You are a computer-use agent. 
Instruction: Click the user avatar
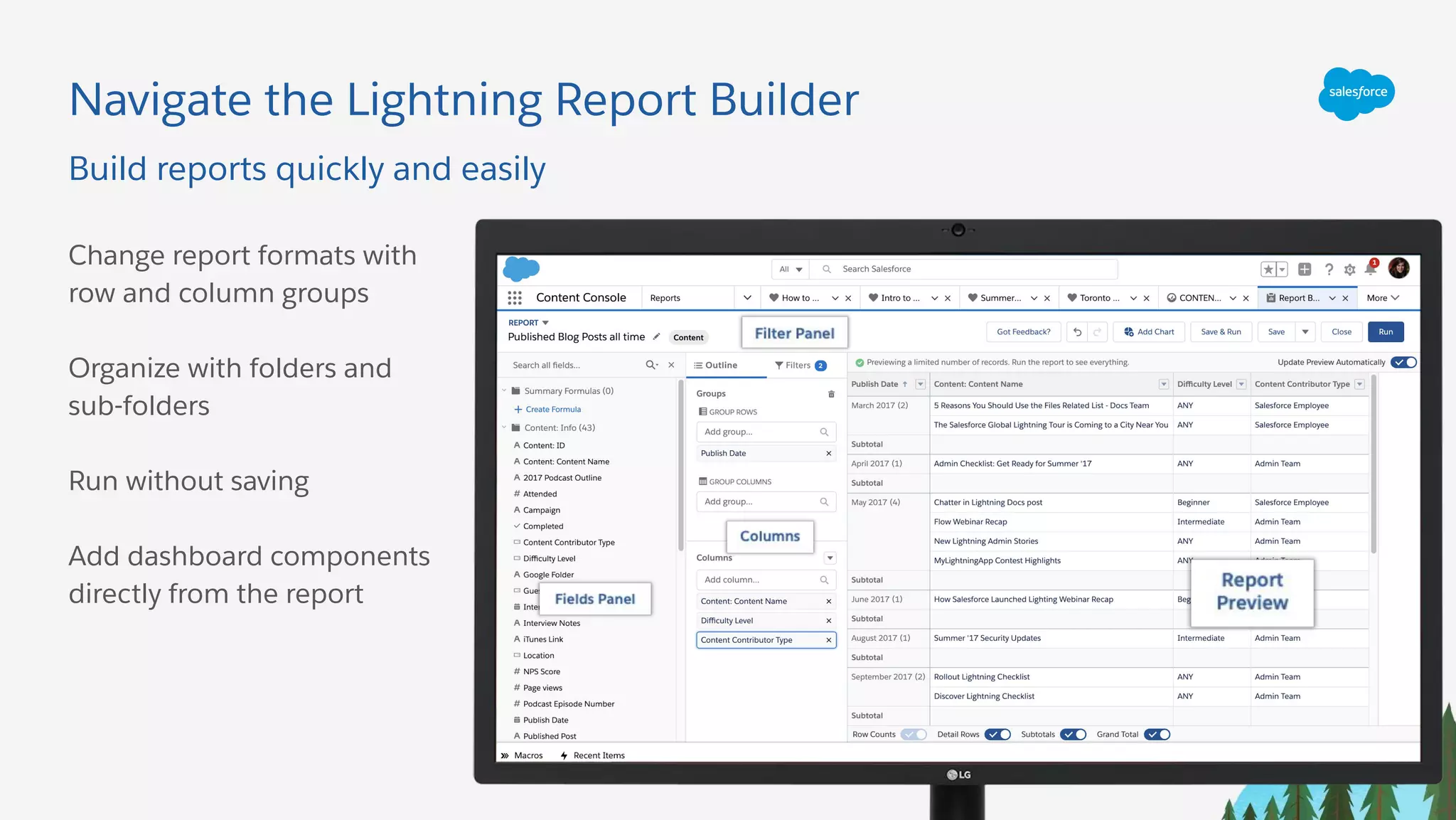pyautogui.click(x=1398, y=268)
